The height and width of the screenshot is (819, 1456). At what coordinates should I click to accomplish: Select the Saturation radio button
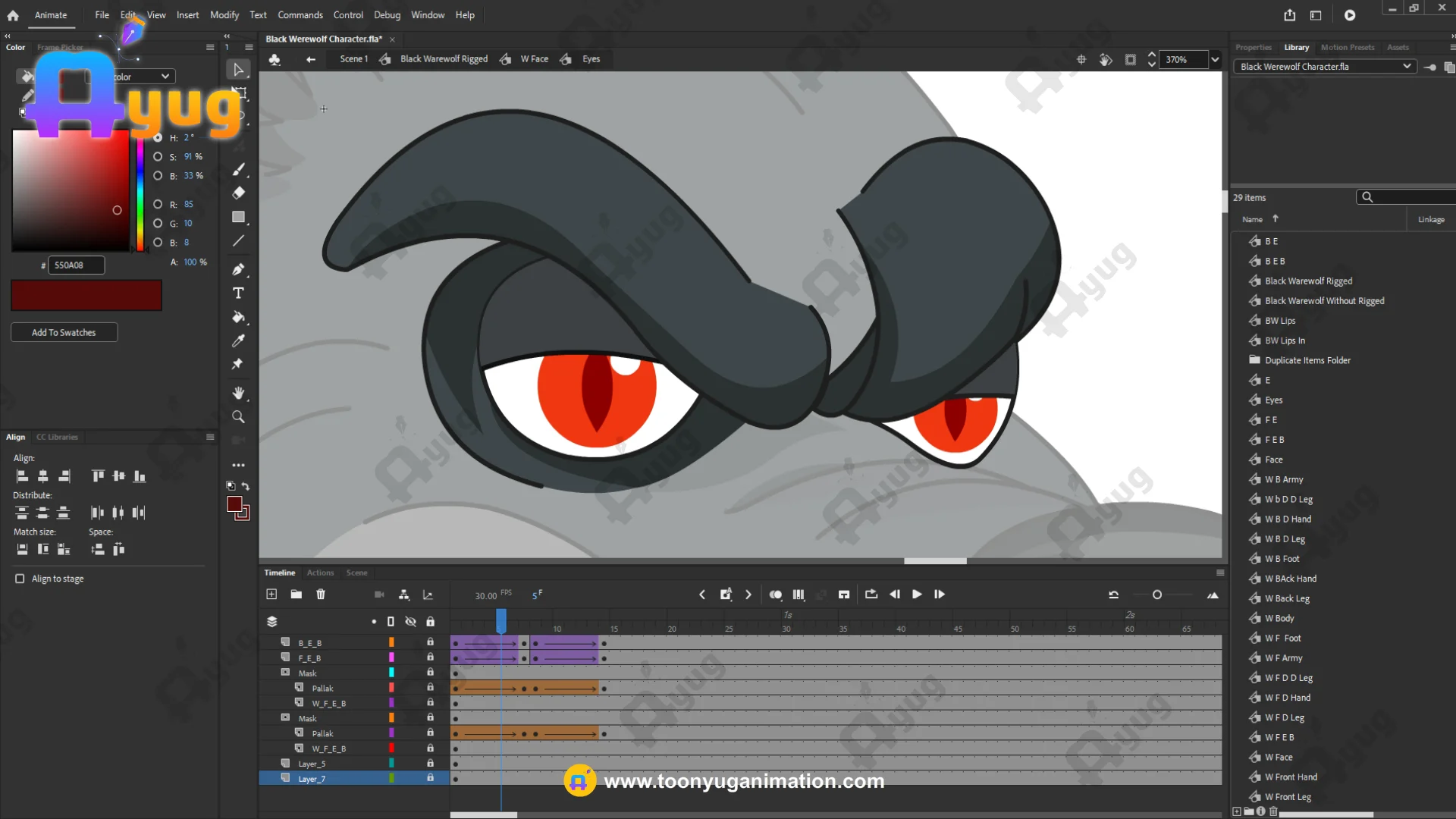158,157
